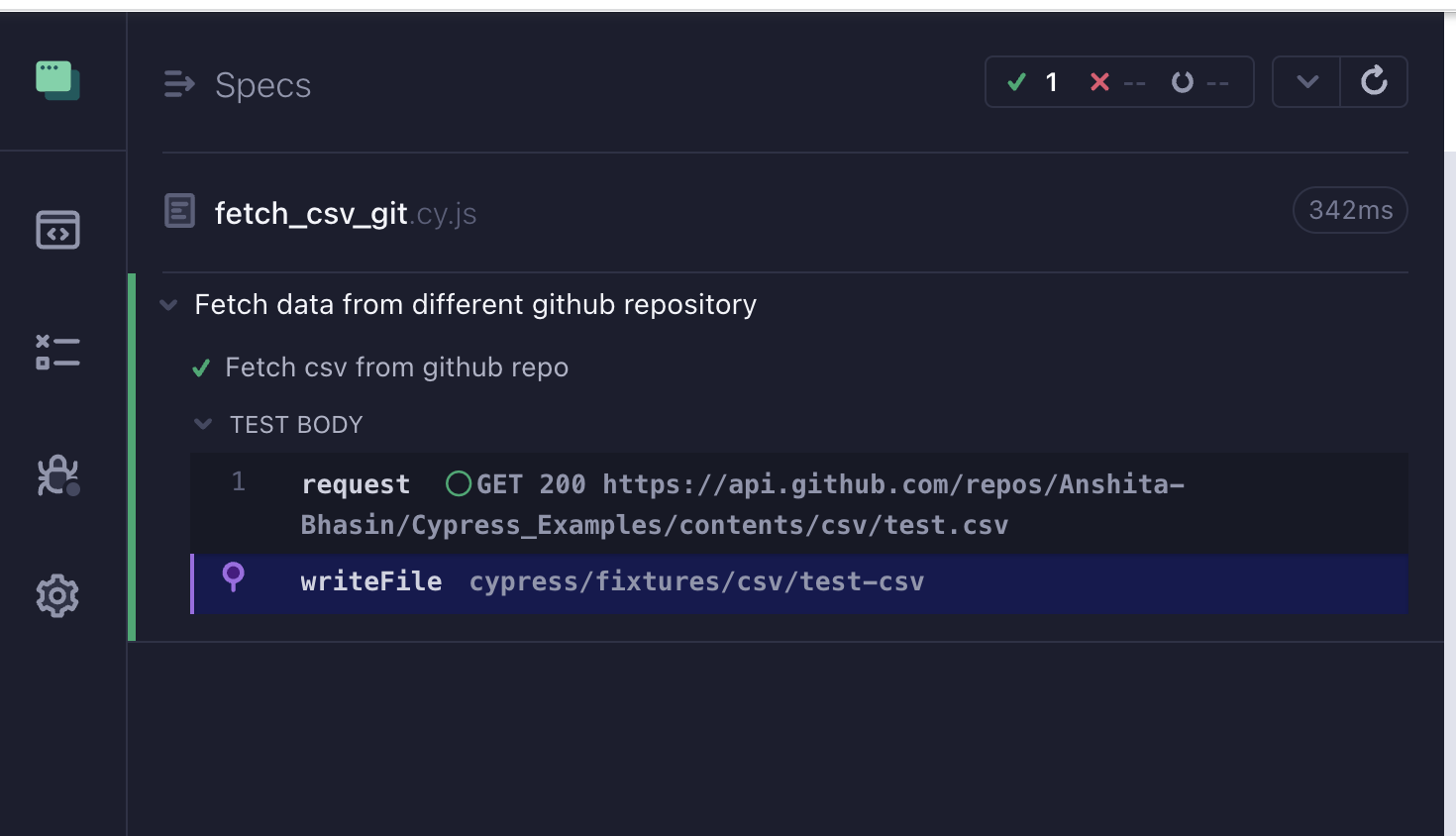Click the green checkmark beside passing test
The height and width of the screenshot is (836, 1456).
click(201, 367)
